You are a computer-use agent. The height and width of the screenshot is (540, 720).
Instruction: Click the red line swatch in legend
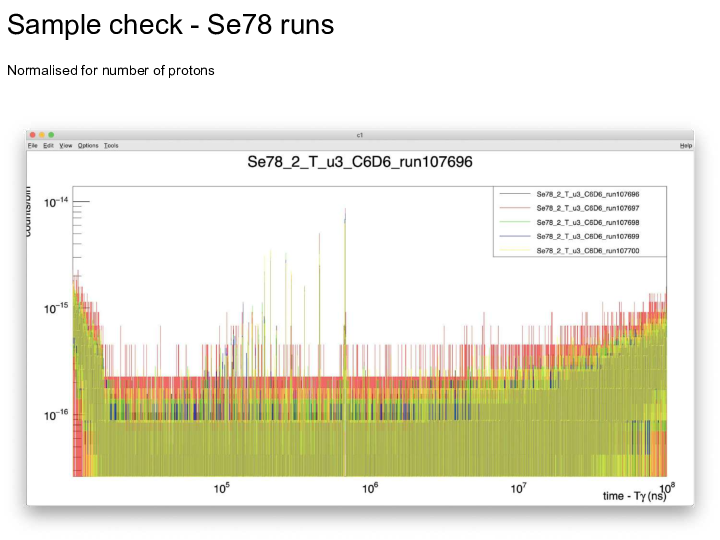click(x=514, y=207)
